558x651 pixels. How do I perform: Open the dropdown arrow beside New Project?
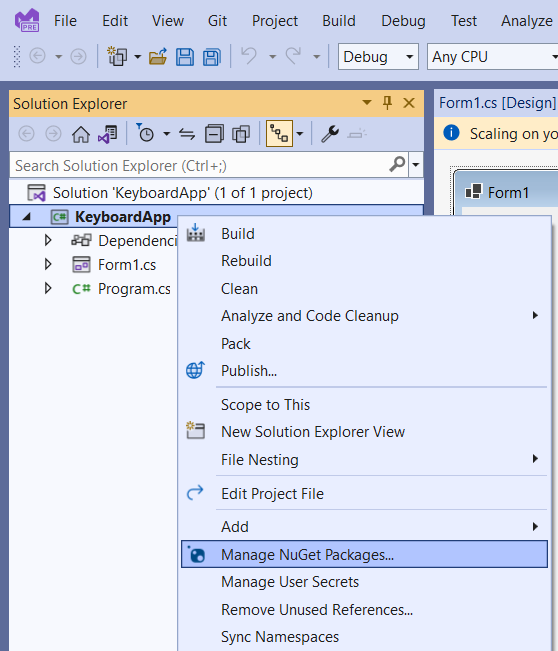coord(137,56)
